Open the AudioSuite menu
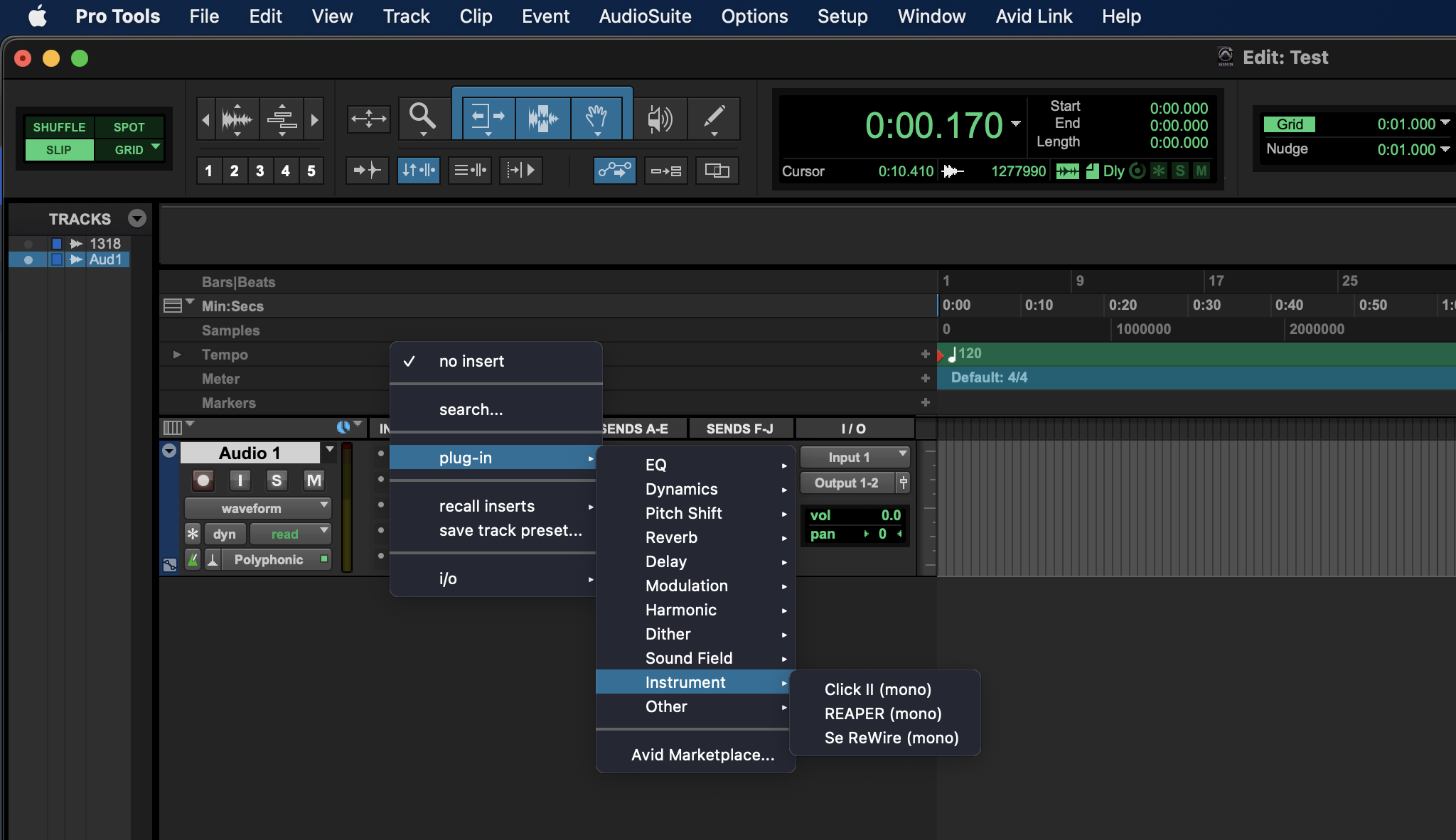The height and width of the screenshot is (840, 1456). [645, 16]
